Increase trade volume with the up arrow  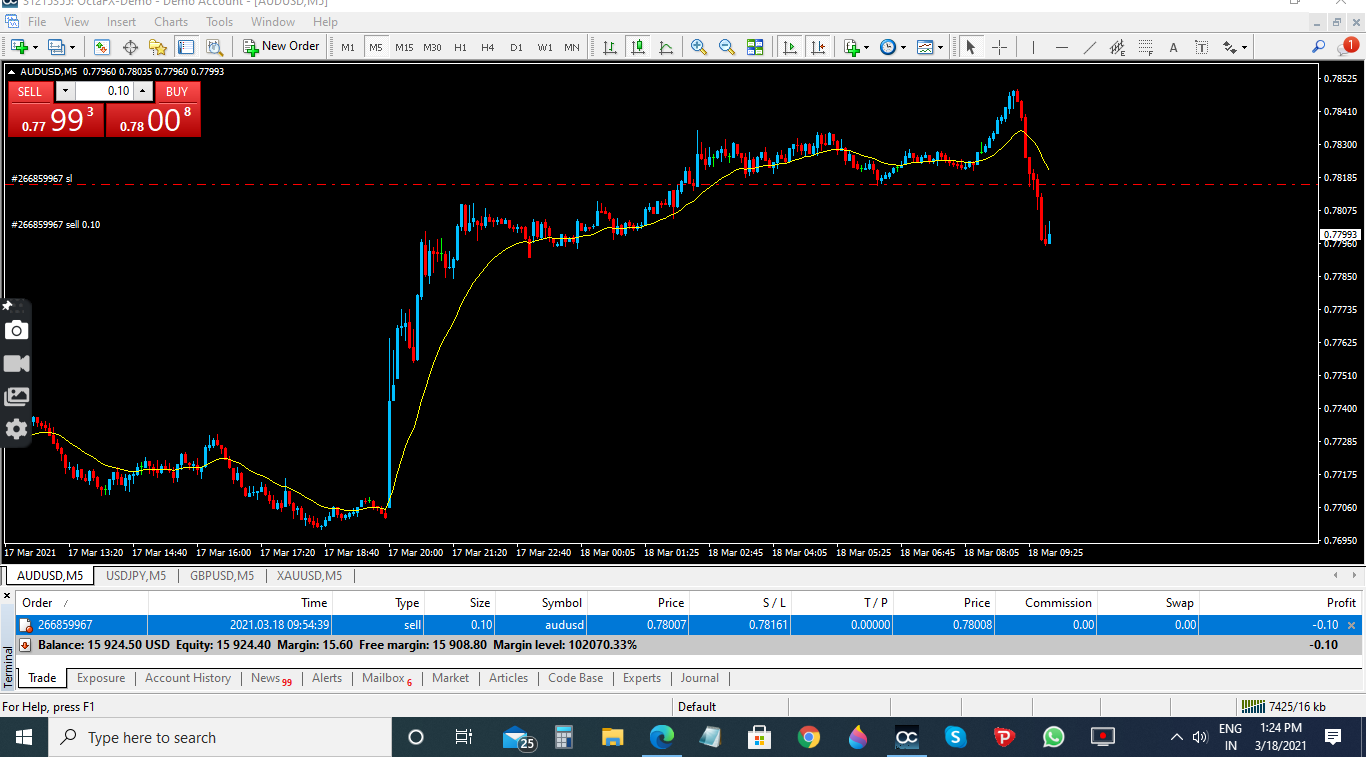143,91
